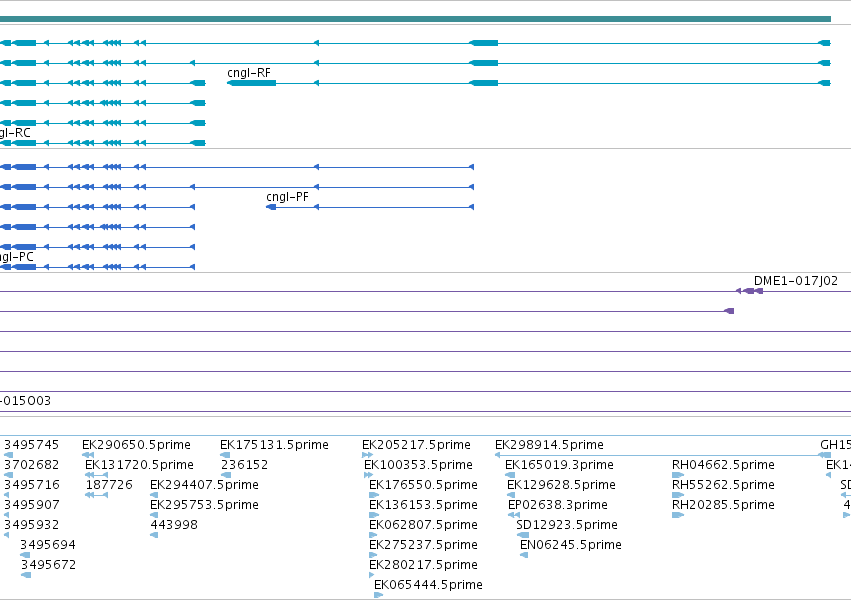Select the EK165019.3prime label
This screenshot has height=600, width=851.
(x=560, y=465)
